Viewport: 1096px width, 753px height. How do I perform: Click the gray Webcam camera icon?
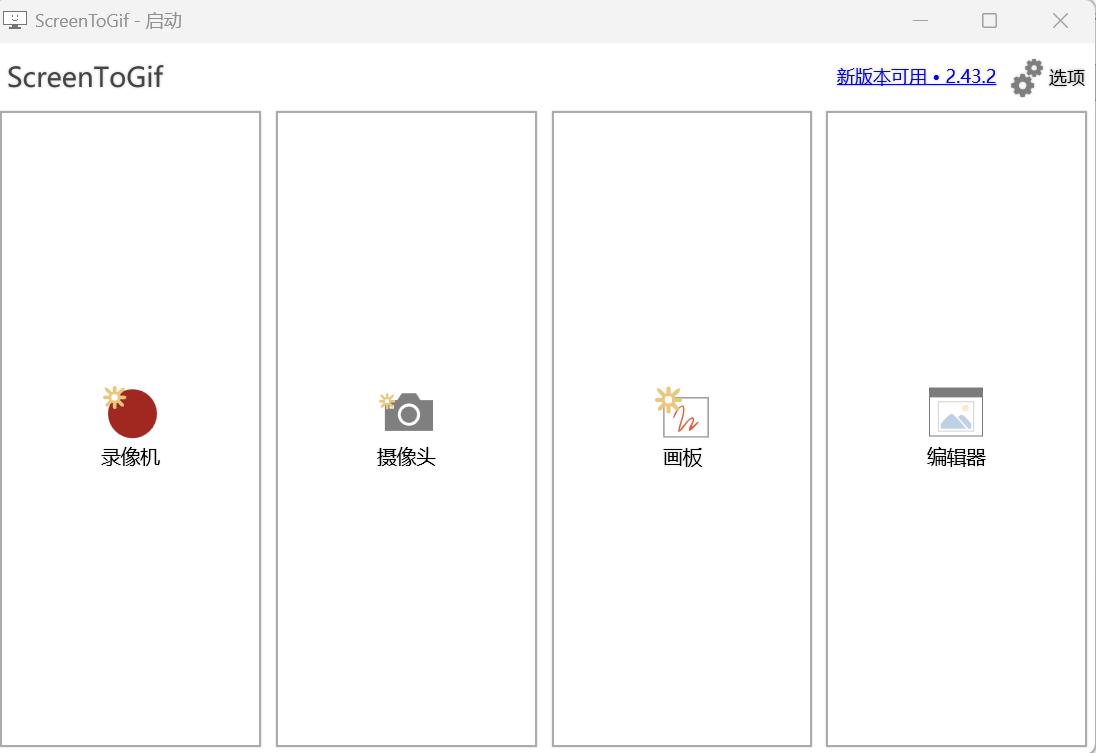(406, 412)
